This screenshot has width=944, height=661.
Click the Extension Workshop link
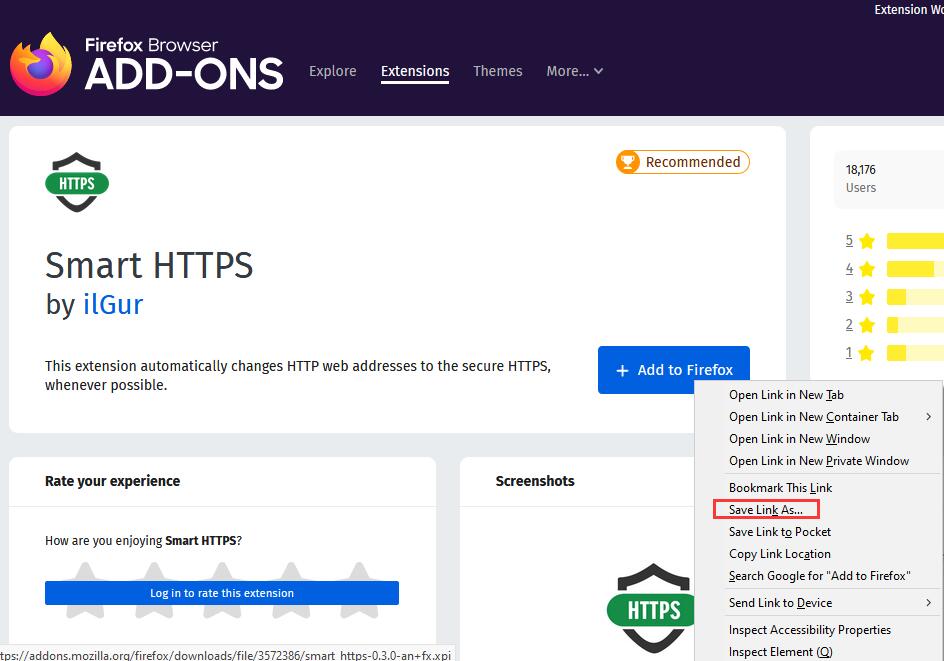point(909,10)
